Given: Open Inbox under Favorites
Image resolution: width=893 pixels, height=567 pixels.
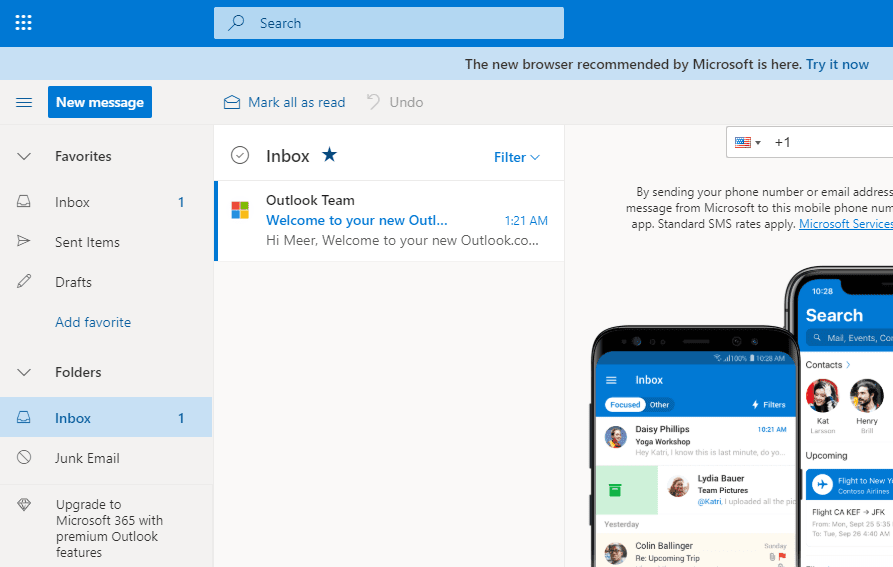Looking at the screenshot, I should [106, 202].
